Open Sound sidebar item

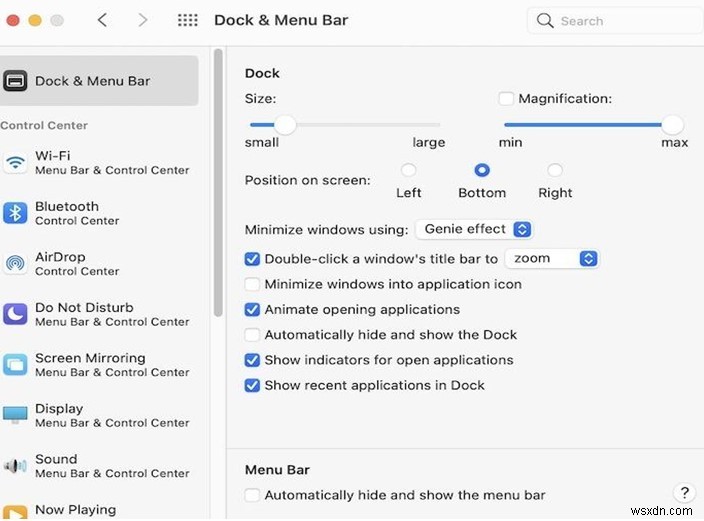[99, 466]
